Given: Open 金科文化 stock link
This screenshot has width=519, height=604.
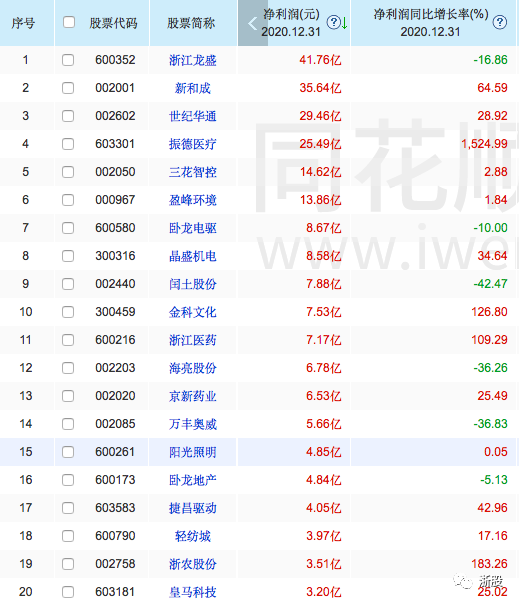Looking at the screenshot, I should (193, 312).
